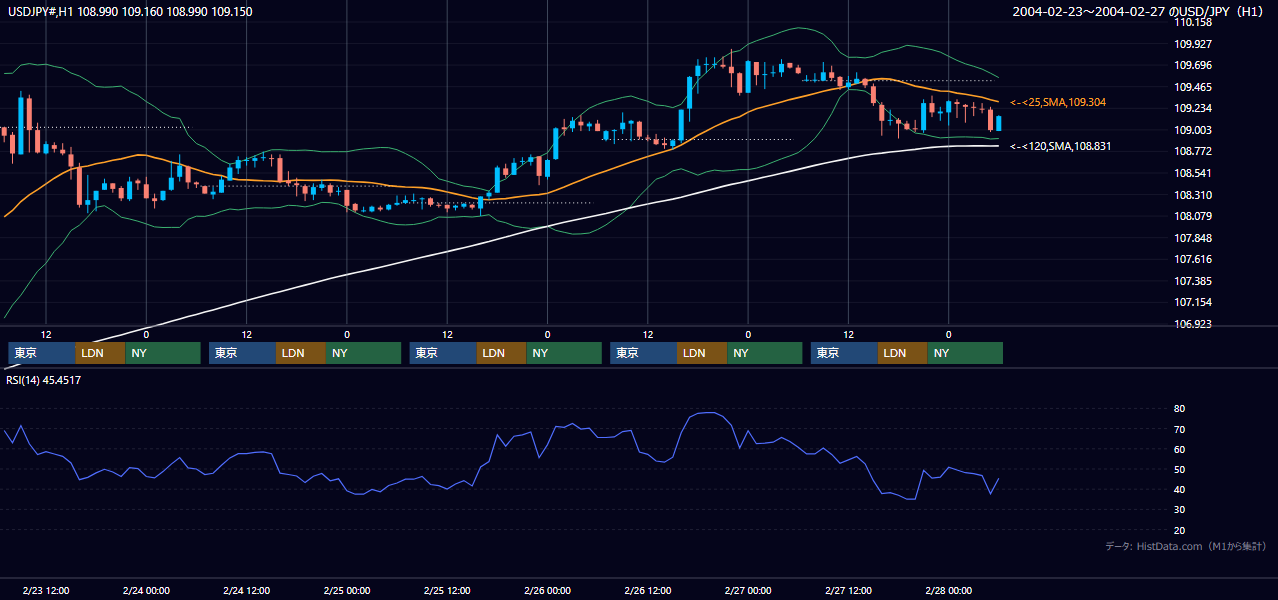Click the 2/24 00:00 date label

click(x=146, y=590)
